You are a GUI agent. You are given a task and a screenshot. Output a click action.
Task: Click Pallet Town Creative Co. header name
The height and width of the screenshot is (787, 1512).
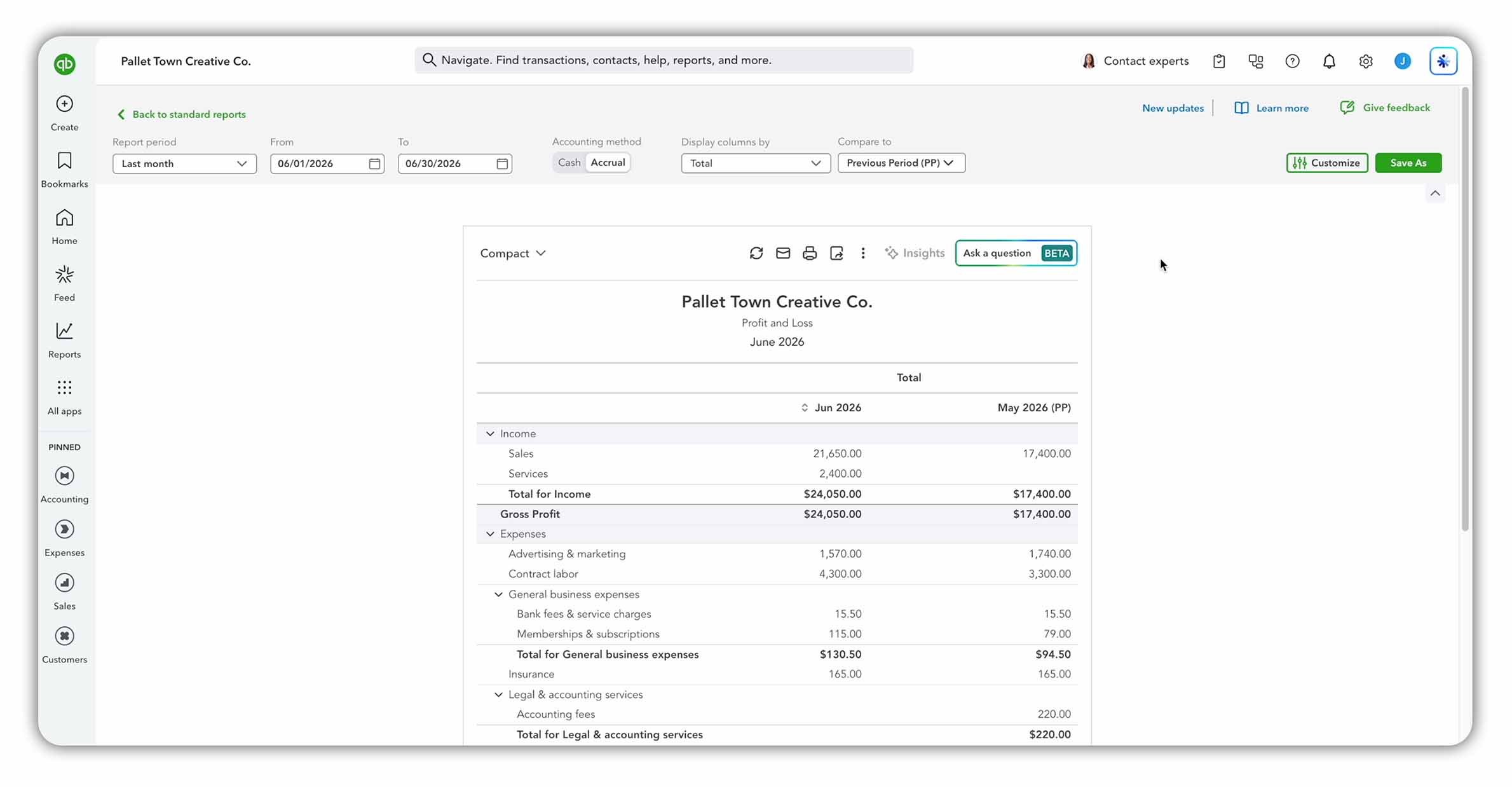(186, 61)
